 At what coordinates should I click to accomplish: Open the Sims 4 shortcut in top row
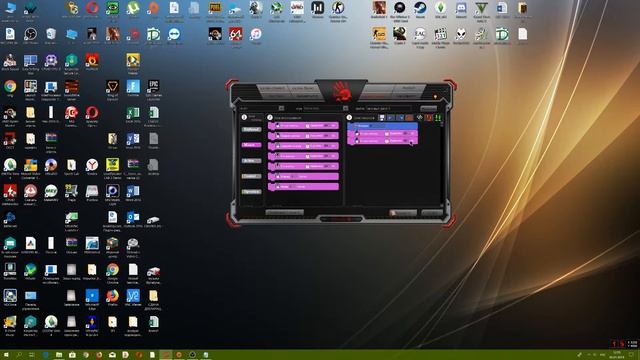(440, 8)
